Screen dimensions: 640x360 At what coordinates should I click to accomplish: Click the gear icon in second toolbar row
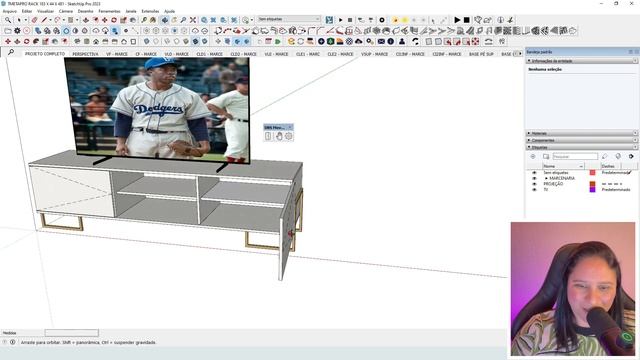(x=17, y=31)
